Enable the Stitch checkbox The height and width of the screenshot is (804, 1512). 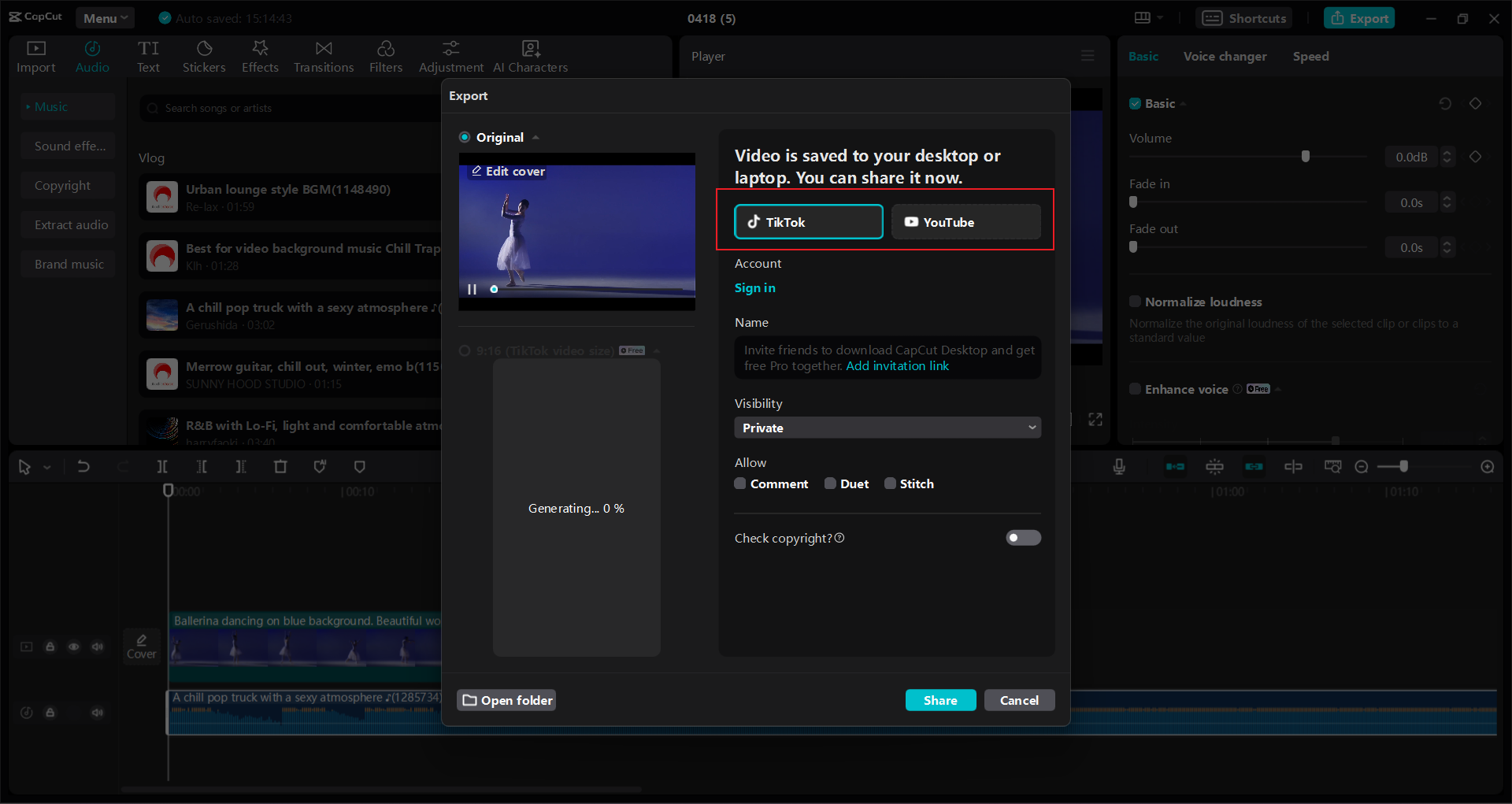[890, 484]
